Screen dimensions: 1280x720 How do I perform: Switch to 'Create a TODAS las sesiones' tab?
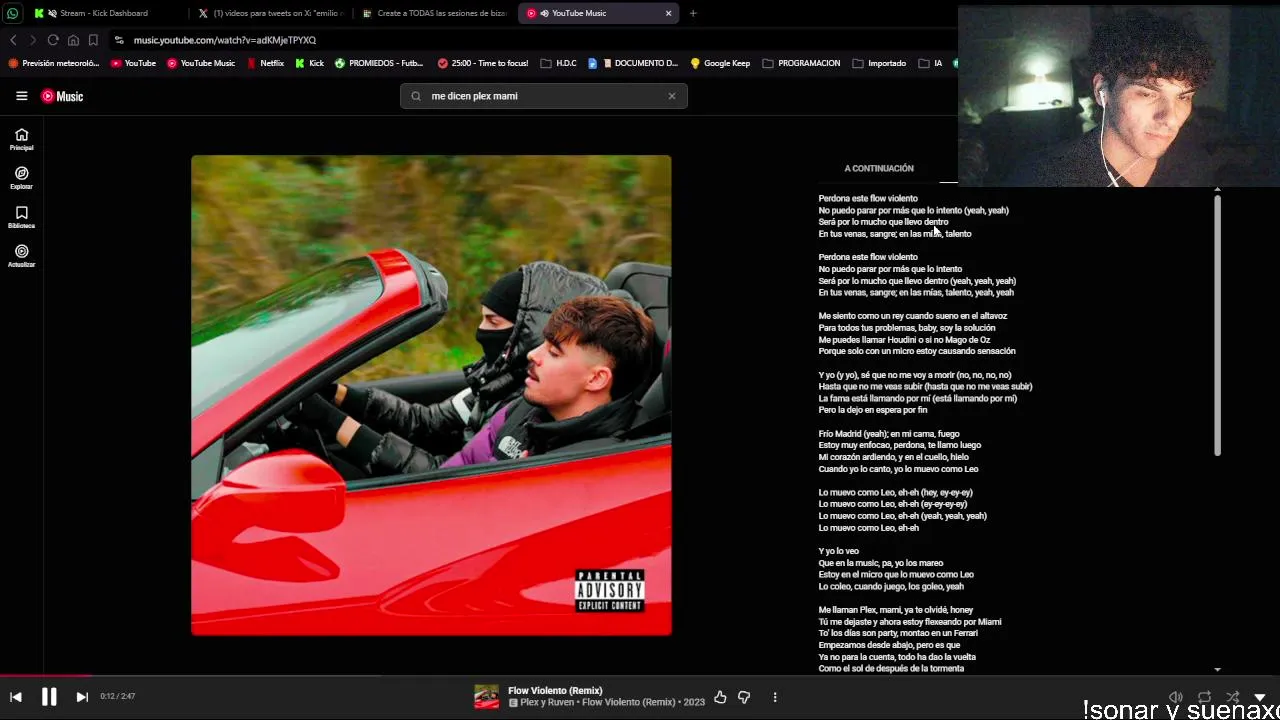[x=435, y=13]
